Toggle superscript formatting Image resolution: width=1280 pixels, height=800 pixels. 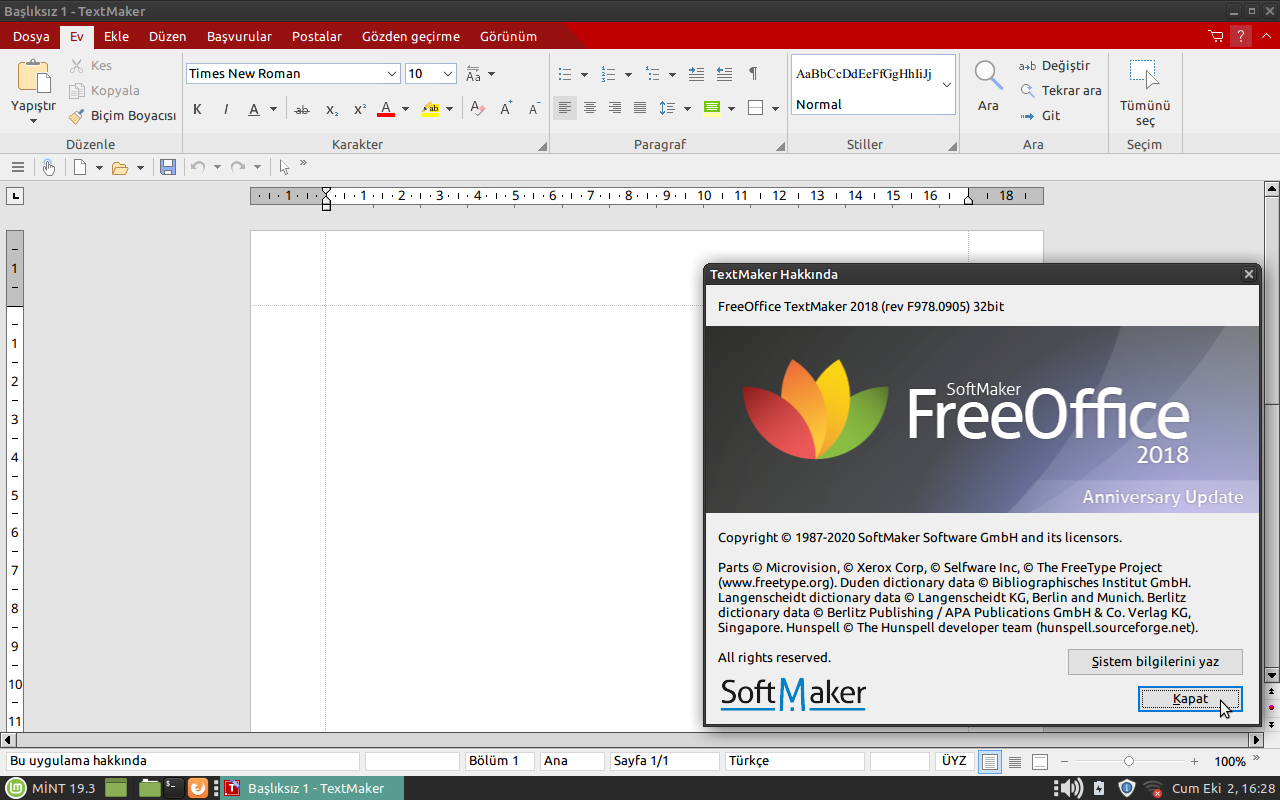click(360, 109)
